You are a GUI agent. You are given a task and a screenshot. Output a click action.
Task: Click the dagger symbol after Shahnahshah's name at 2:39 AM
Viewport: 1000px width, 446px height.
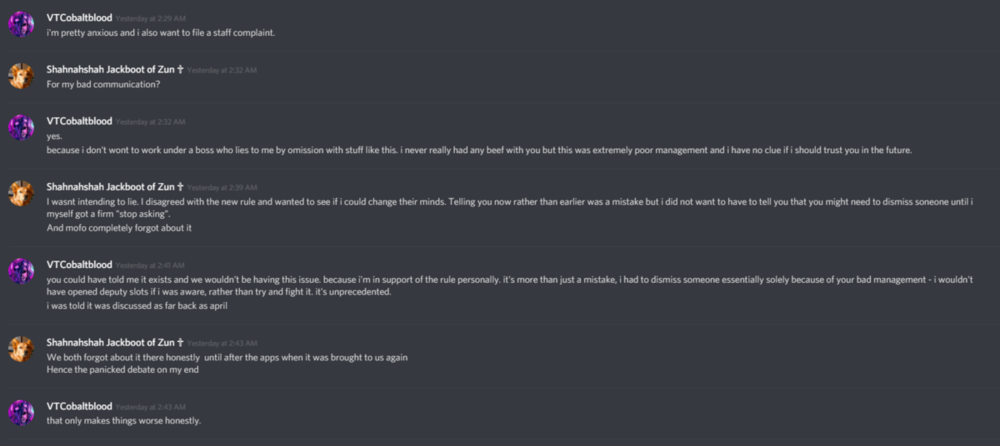180,187
